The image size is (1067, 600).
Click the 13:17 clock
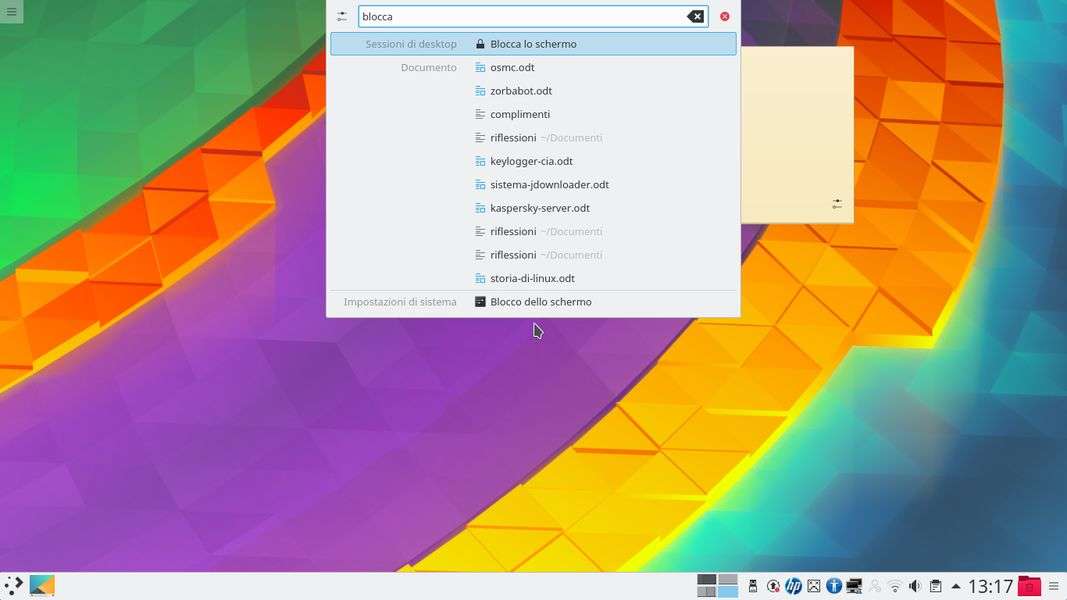click(990, 586)
